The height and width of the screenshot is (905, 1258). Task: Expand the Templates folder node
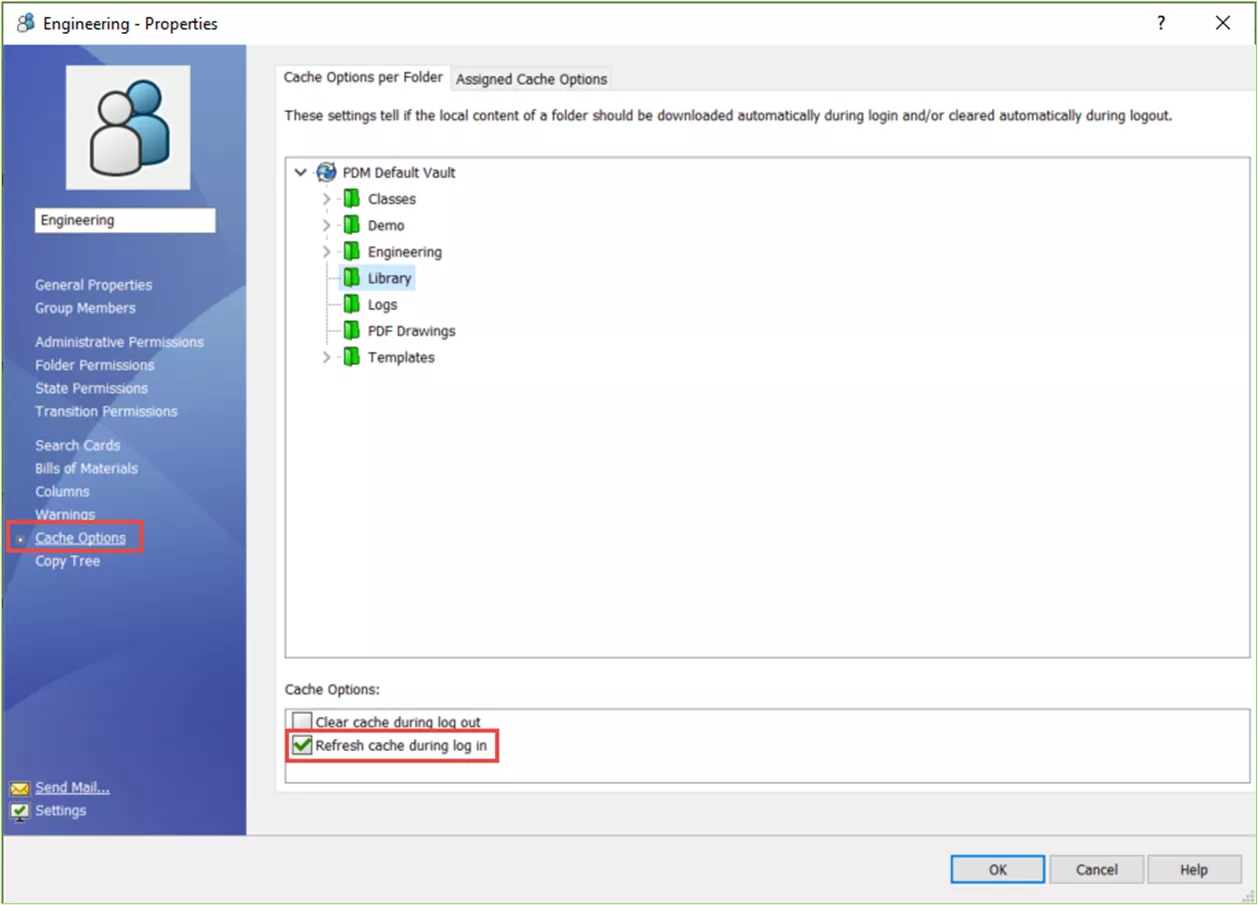coord(326,357)
